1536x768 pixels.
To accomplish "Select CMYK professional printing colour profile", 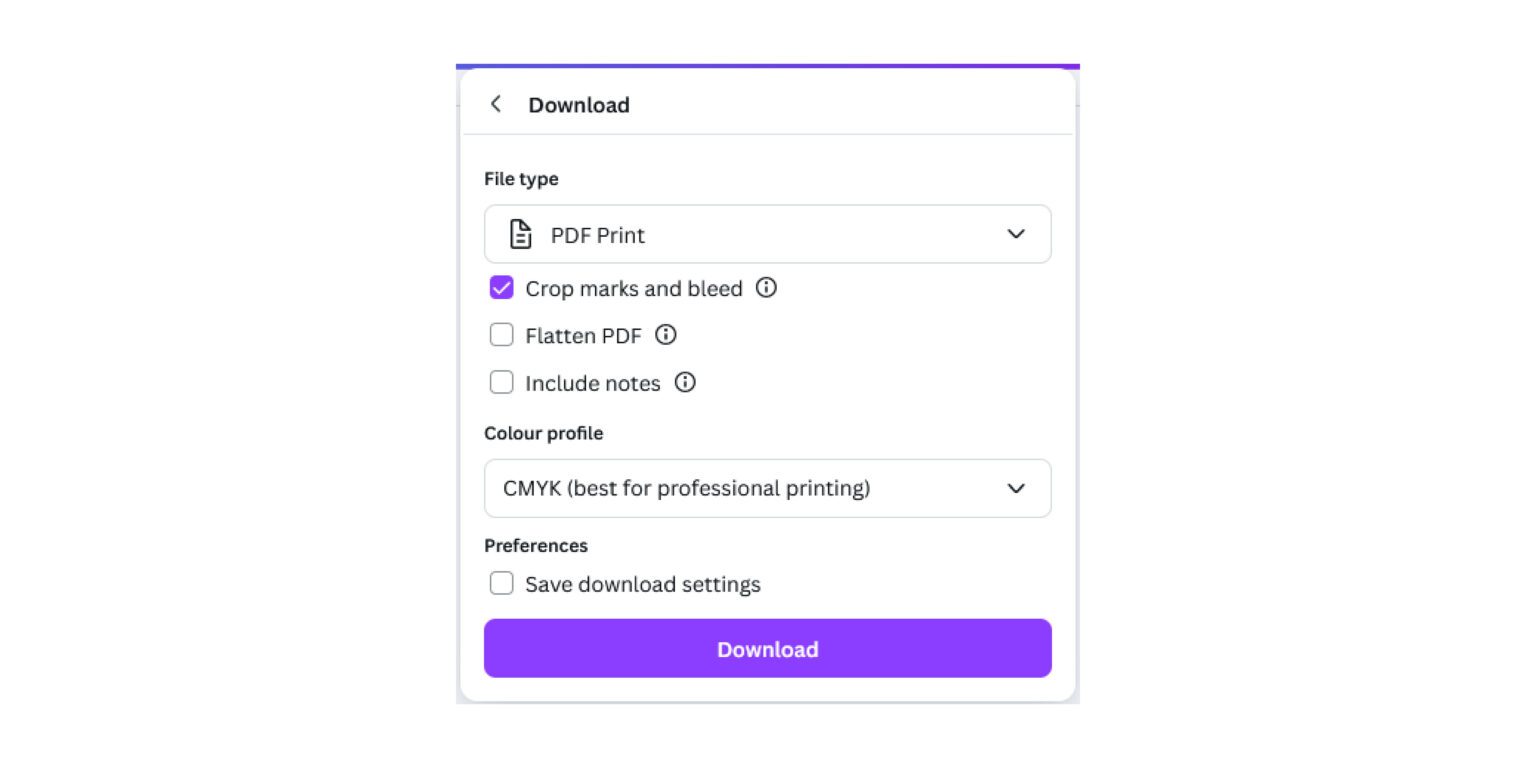I will coord(767,488).
